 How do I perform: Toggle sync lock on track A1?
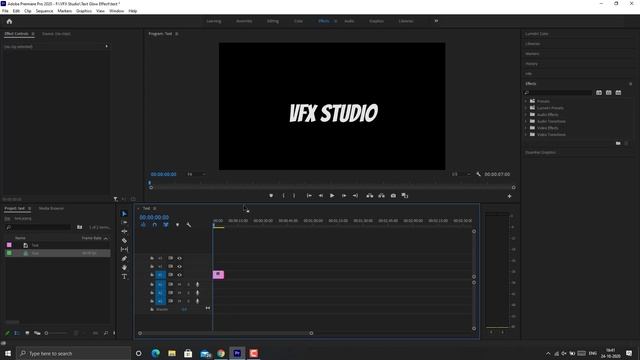click(170, 284)
